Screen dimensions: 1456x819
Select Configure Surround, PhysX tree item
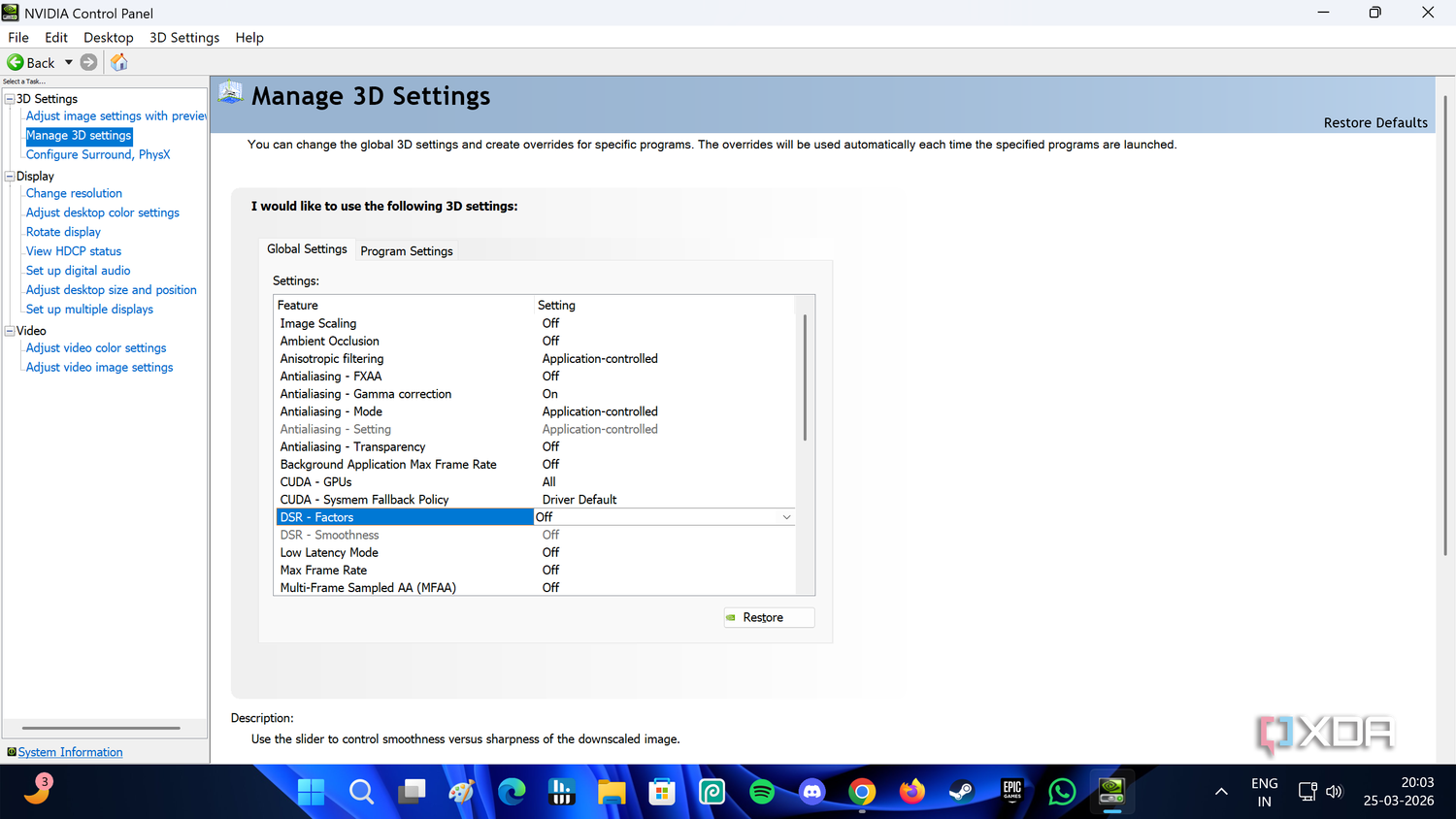(98, 154)
